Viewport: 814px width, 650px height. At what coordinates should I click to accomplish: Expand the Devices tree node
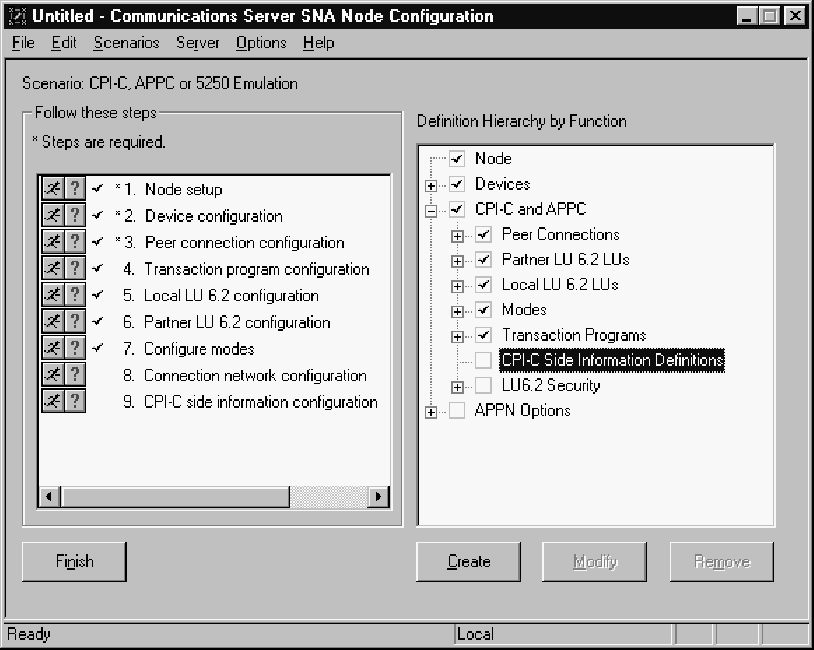pos(431,185)
